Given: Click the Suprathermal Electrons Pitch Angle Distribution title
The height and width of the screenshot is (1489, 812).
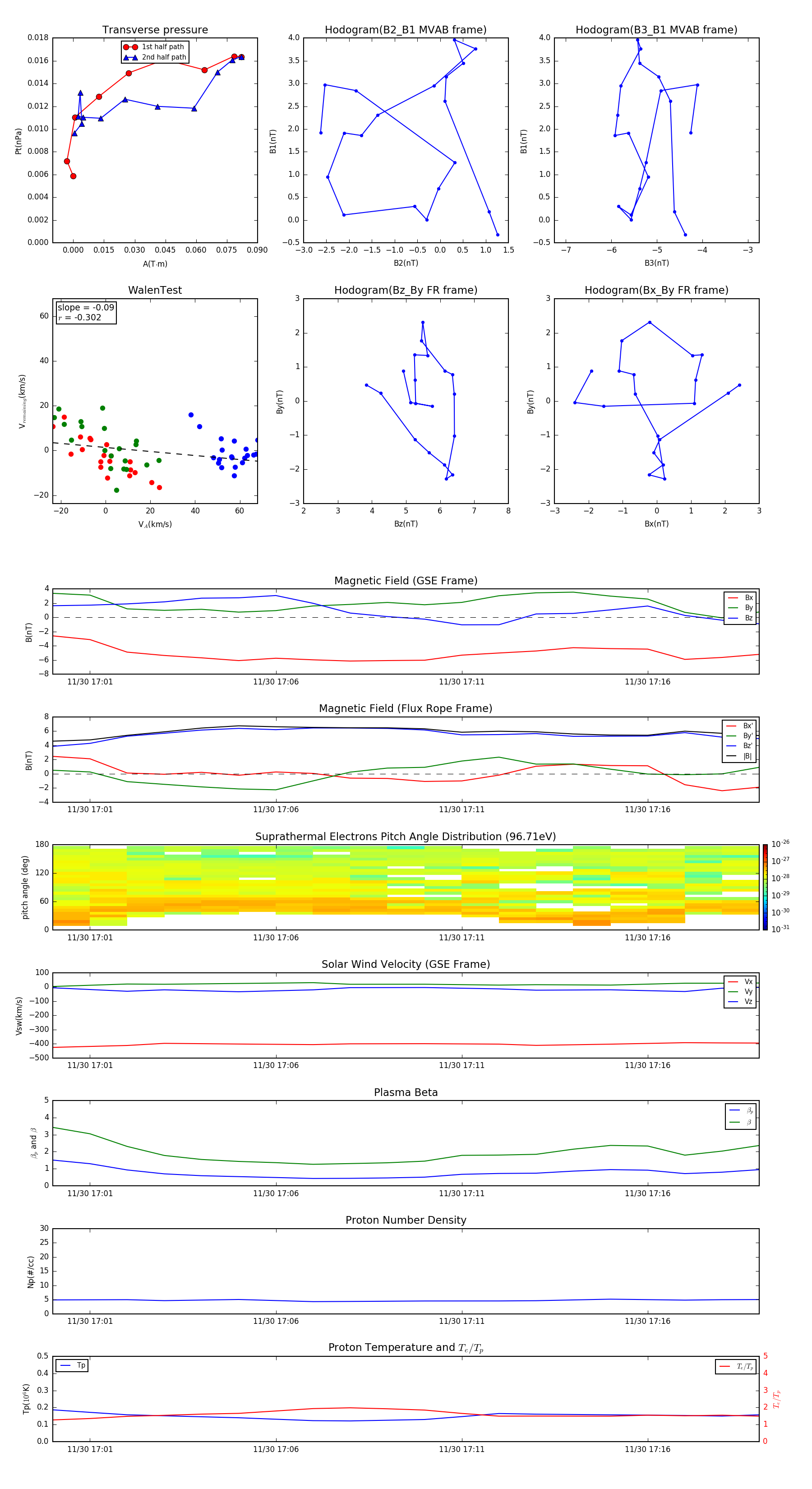Looking at the screenshot, I should [x=406, y=837].
